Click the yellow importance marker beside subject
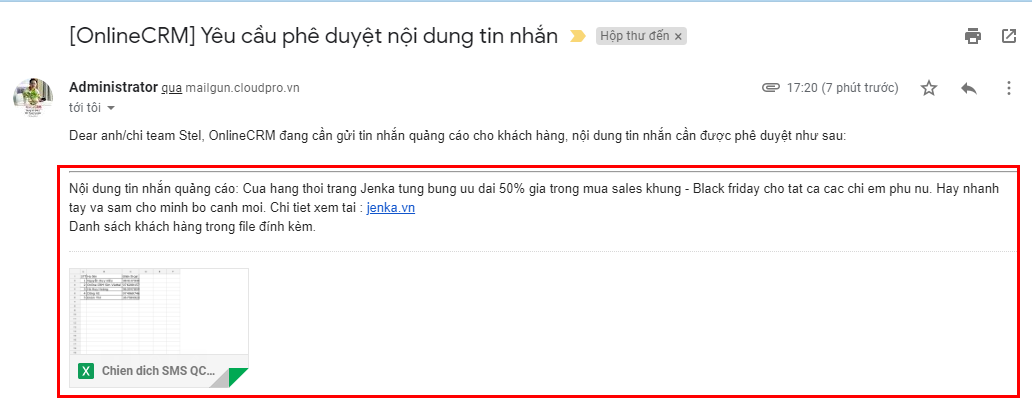The height and width of the screenshot is (409, 1032). coord(577,36)
